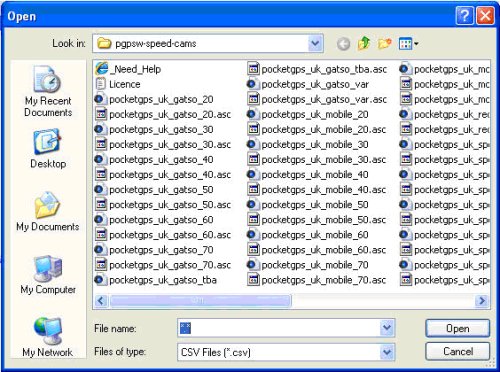The width and height of the screenshot is (500, 372).
Task: Click the horizontal scrollbar right arrow
Action: click(482, 301)
